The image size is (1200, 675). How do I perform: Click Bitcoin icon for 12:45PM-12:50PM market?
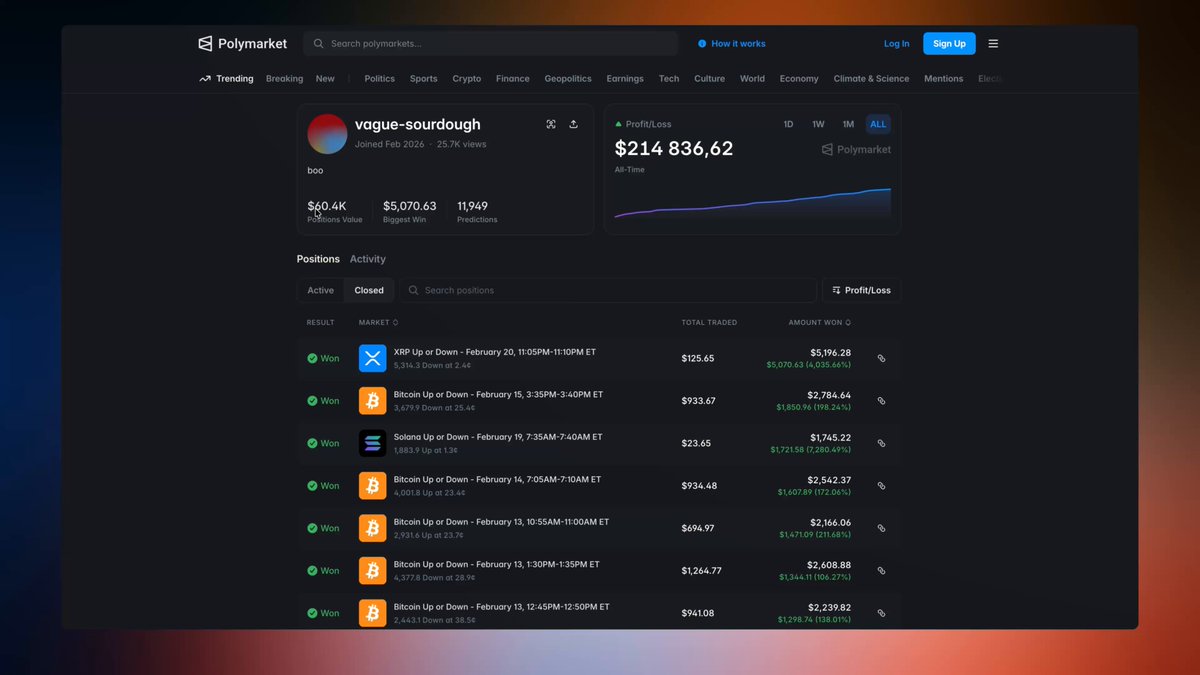coord(372,613)
